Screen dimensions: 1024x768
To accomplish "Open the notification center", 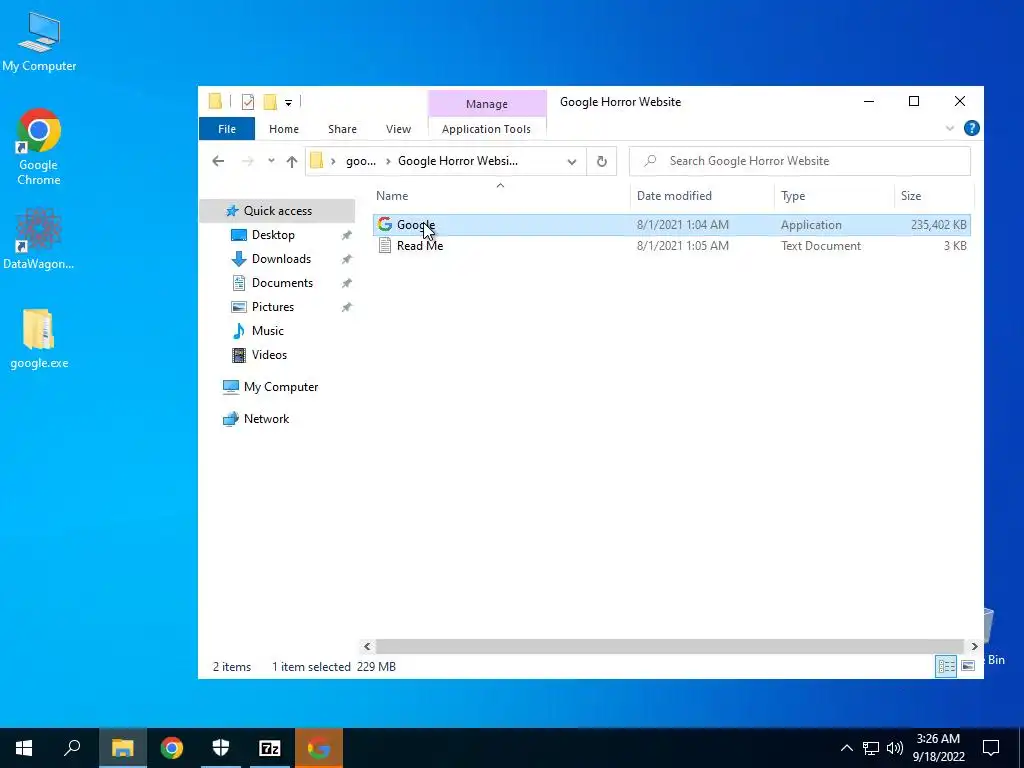I will tap(991, 748).
